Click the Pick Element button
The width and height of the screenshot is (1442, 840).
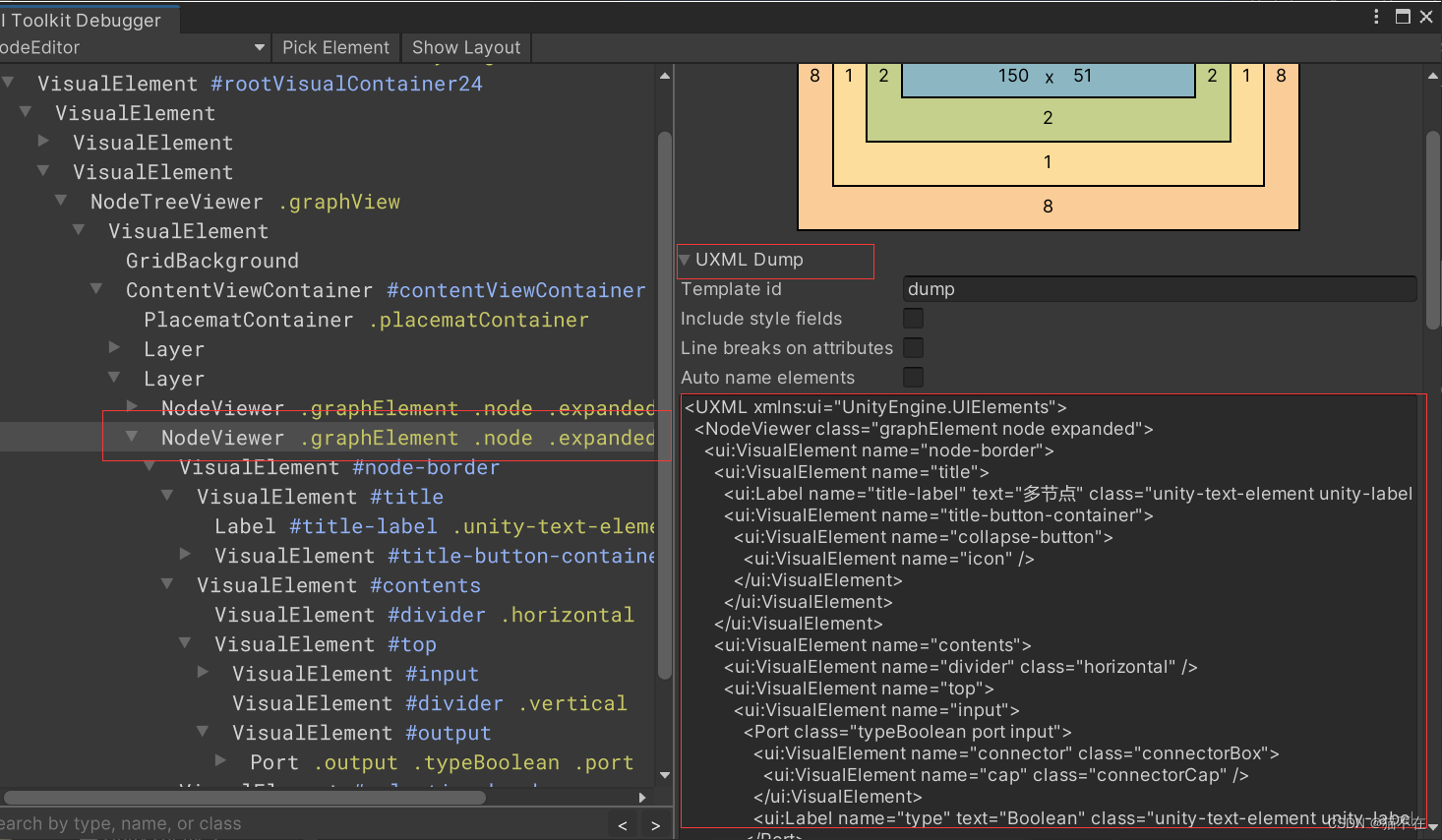tap(335, 47)
